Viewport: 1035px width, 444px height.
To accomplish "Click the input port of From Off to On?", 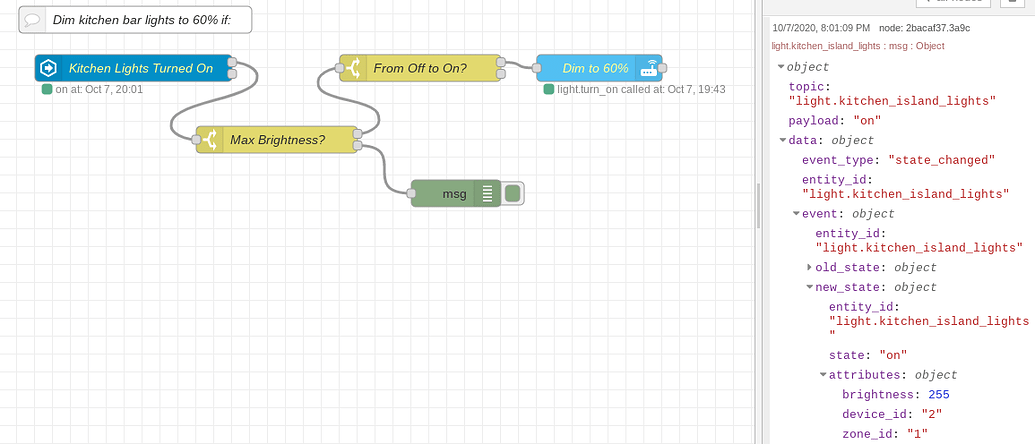I will coord(340,67).
